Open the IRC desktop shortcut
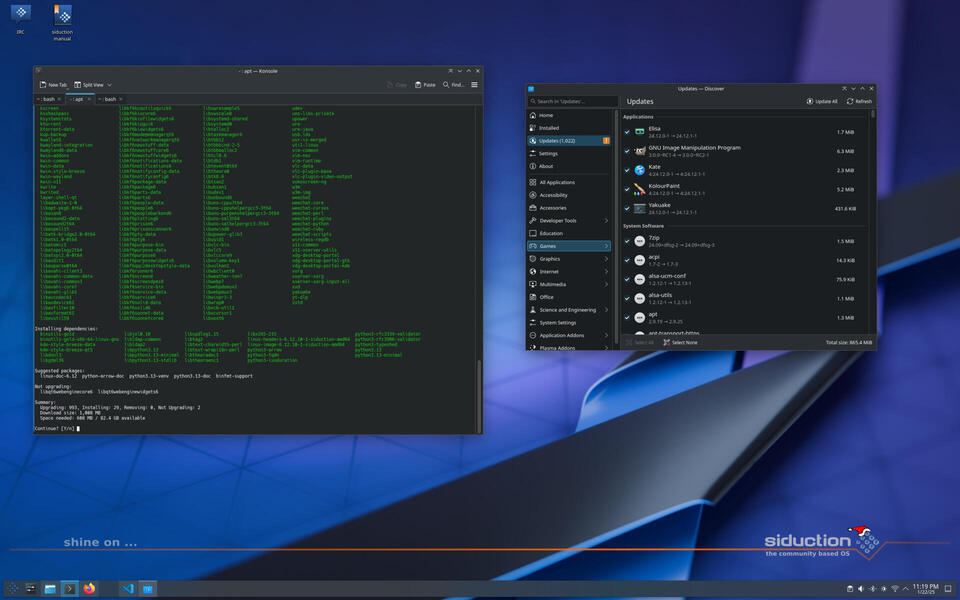 21,18
